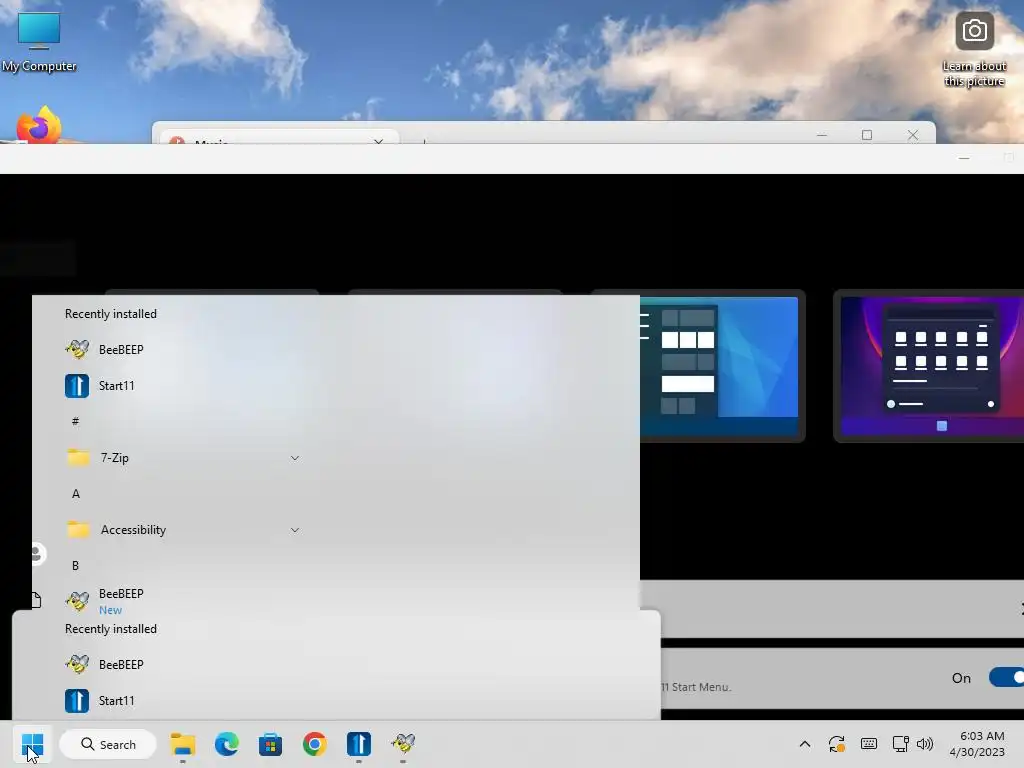
Task: Open Start11 under upper Recently installed list
Action: point(100,385)
